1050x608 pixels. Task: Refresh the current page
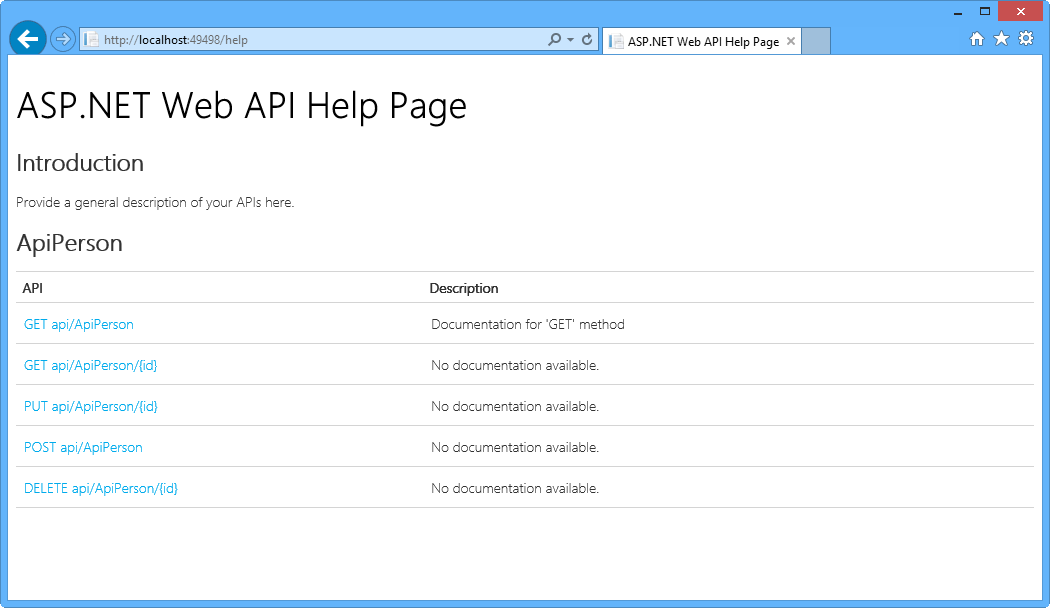[585, 38]
